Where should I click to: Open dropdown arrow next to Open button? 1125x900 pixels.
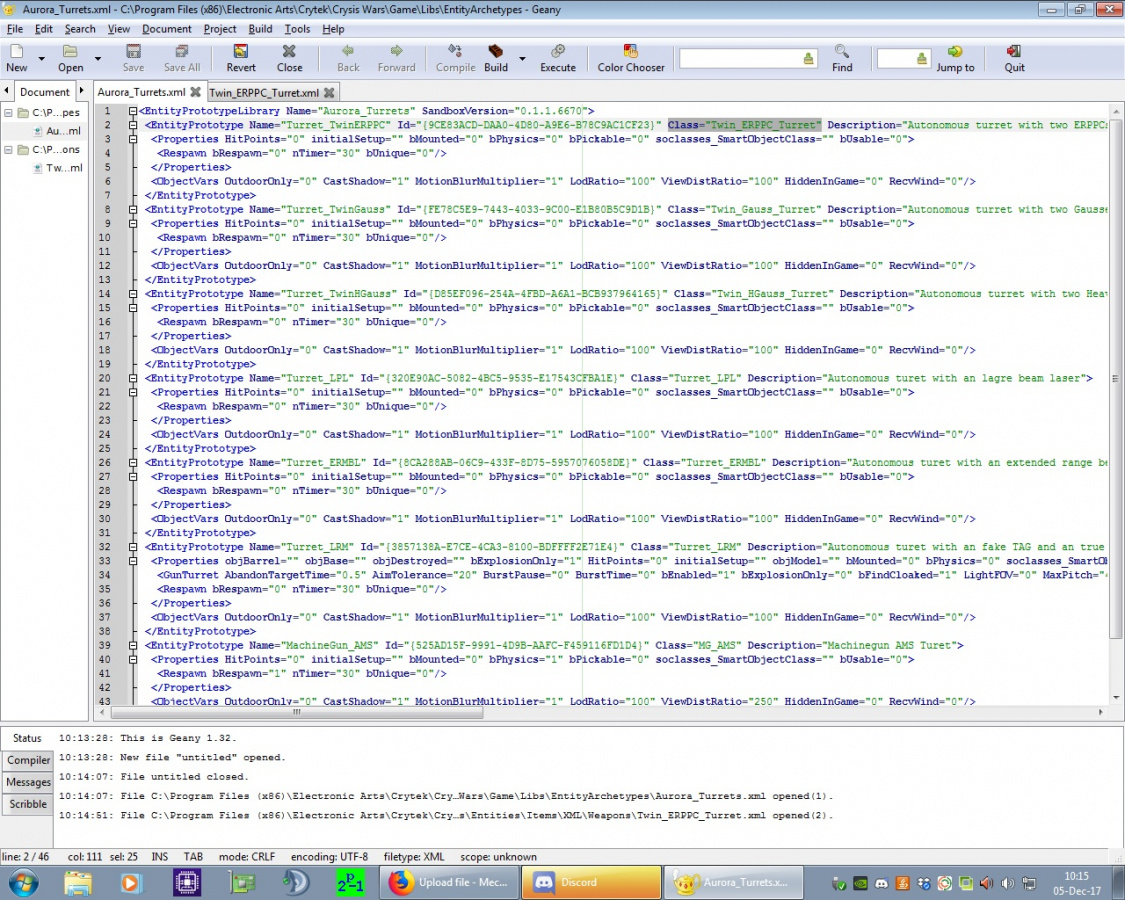[97, 59]
